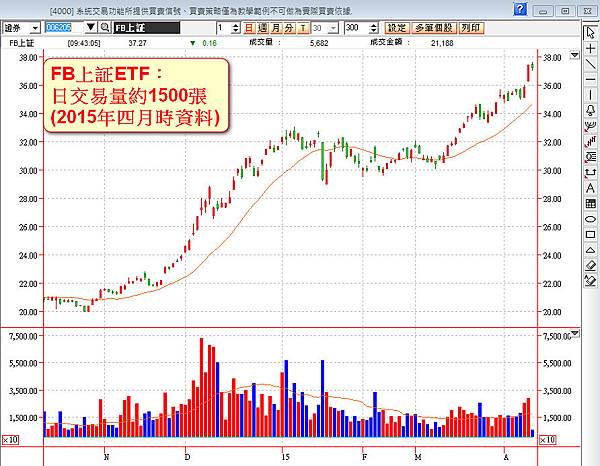Click the stock code 006205 input field
This screenshot has width=600, height=466.
pyautogui.click(x=65, y=28)
